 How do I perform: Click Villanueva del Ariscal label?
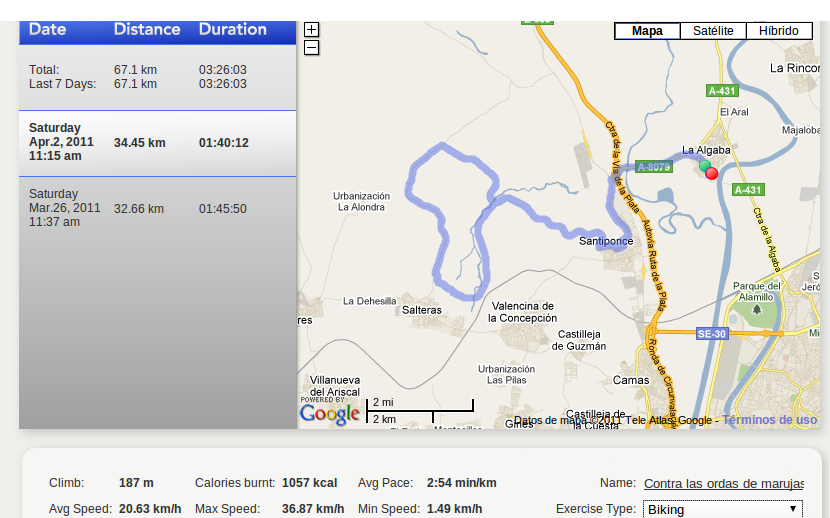335,386
